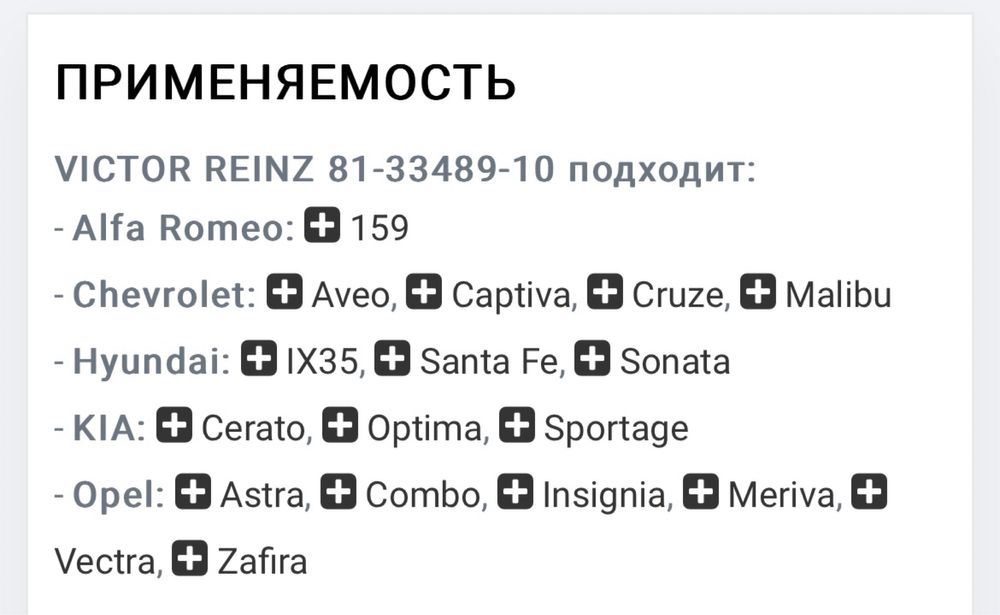Click the plus icon before IX35
This screenshot has height=615, width=1000.
pos(260,360)
